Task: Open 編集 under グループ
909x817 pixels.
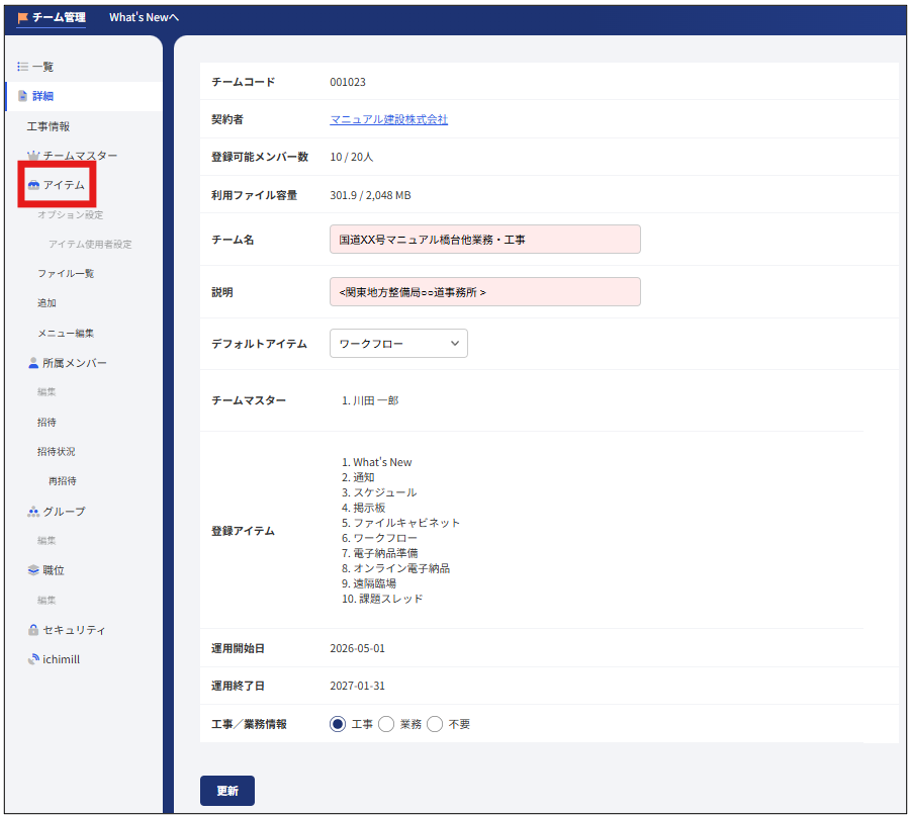Action: pyautogui.click(x=46, y=540)
